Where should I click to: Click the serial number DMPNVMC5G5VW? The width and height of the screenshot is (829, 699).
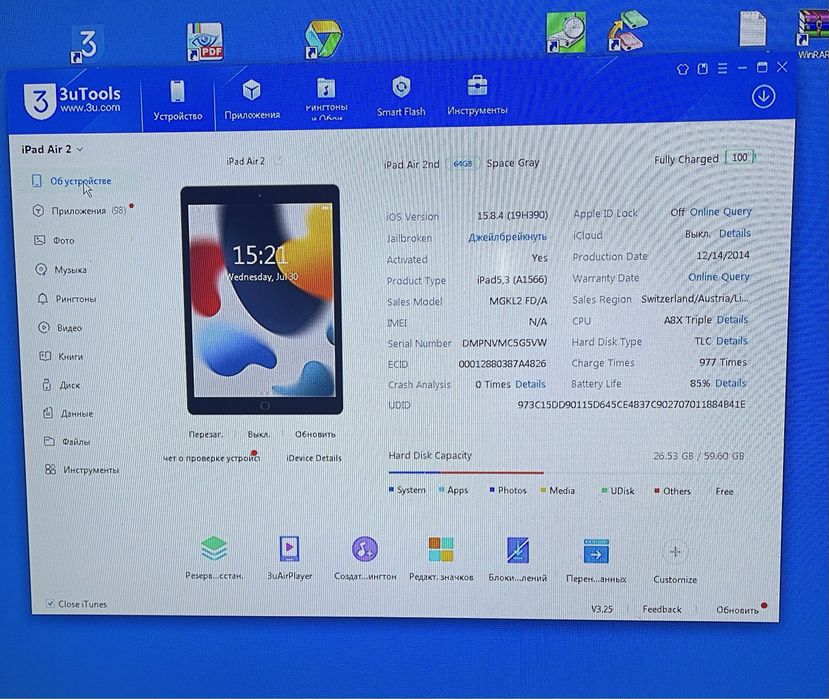[x=504, y=343]
